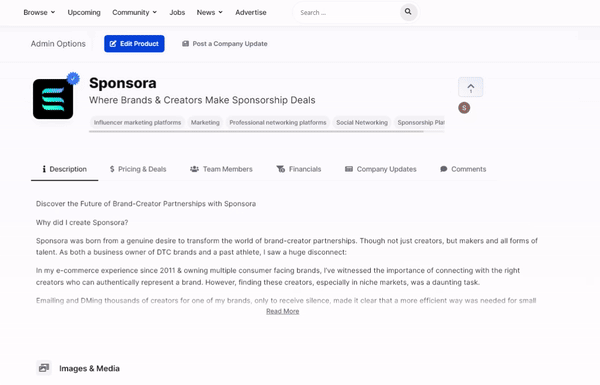Screen dimensions: 600x385
Task: Open the News dropdown menu
Action: click(210, 12)
